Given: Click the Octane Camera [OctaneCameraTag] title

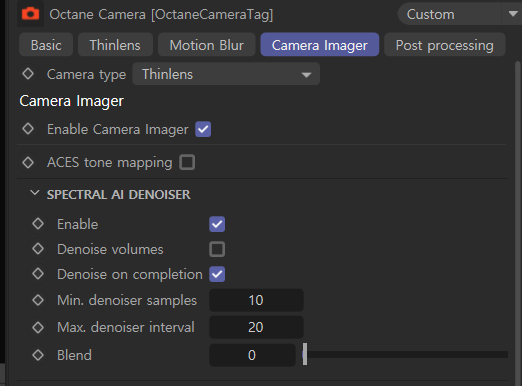Looking at the screenshot, I should tap(161, 15).
